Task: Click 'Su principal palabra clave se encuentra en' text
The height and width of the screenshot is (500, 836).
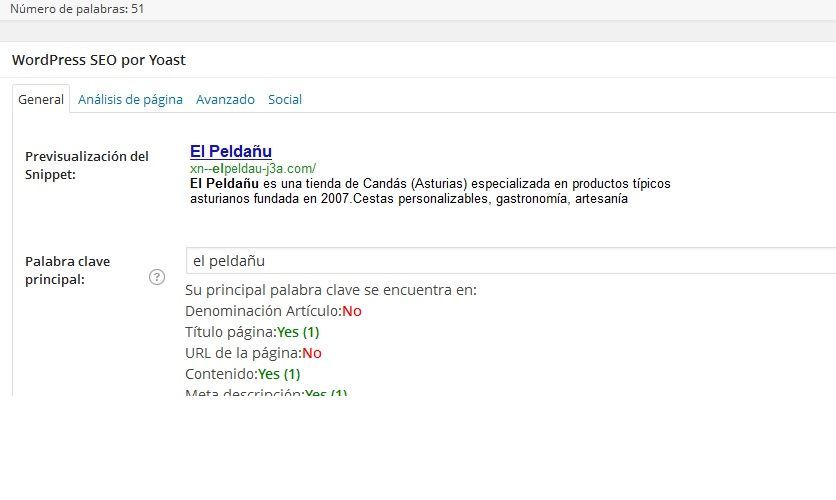Action: pos(331,290)
